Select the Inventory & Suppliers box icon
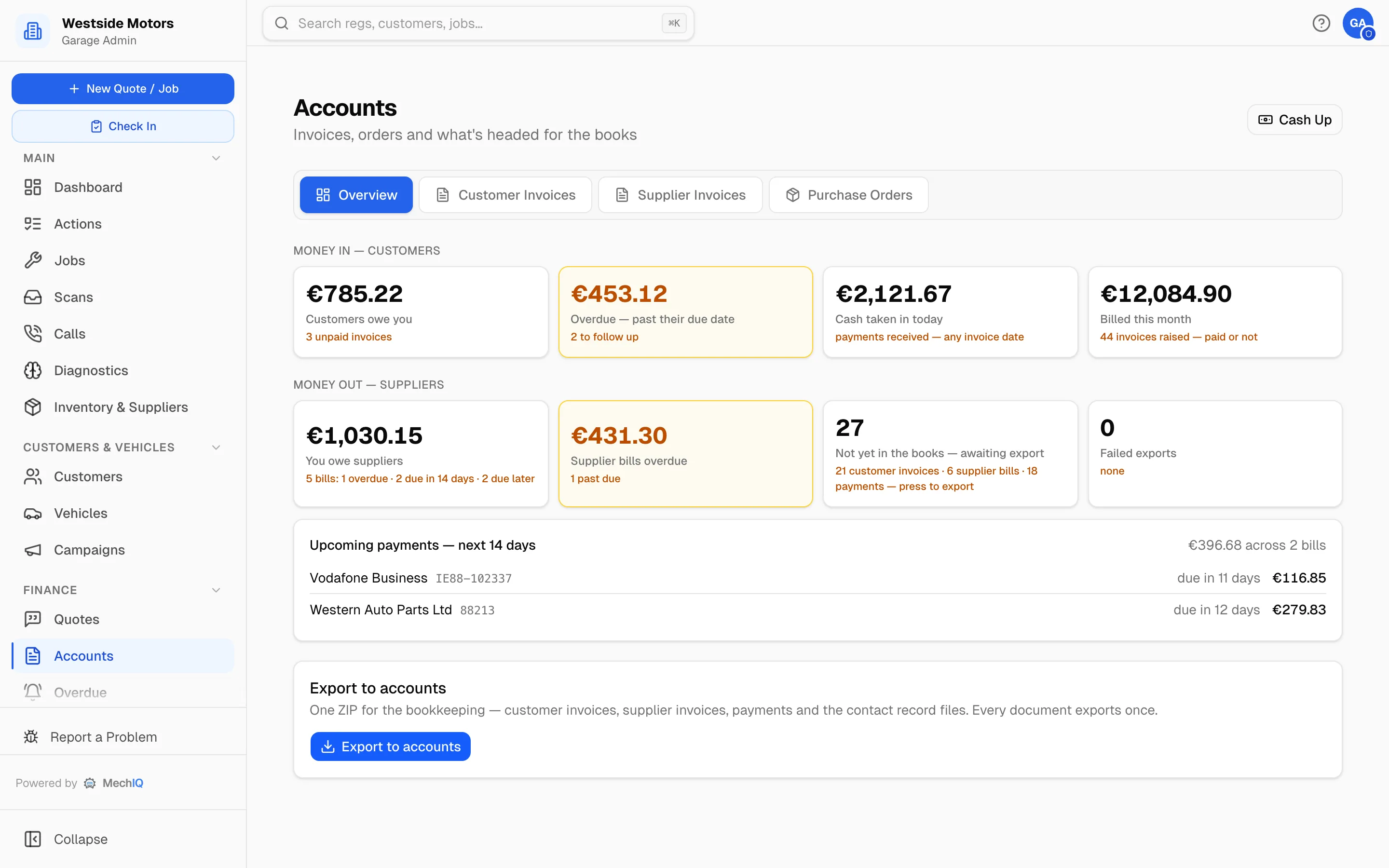 point(33,407)
